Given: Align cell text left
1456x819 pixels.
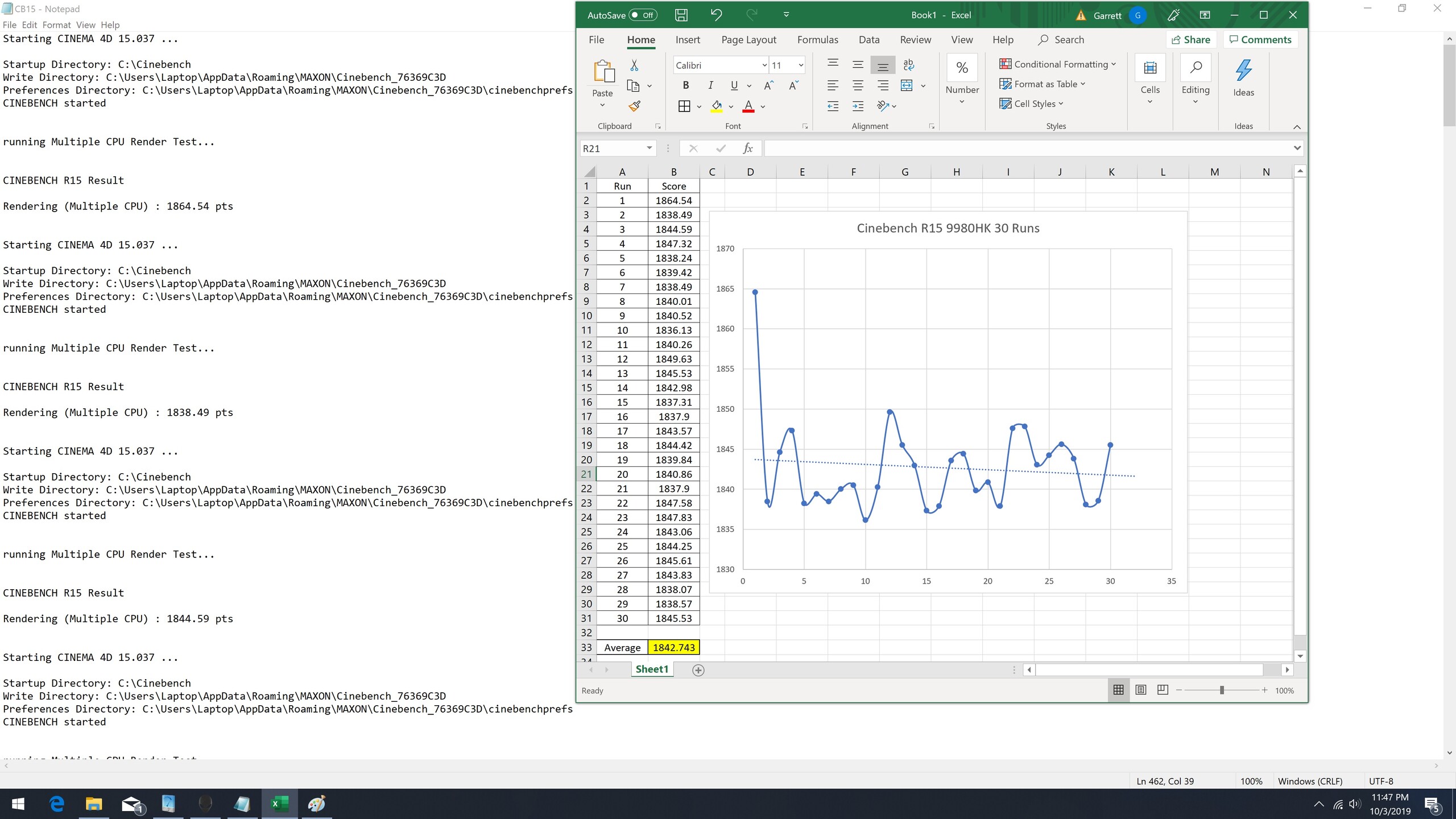Looking at the screenshot, I should coord(833,85).
